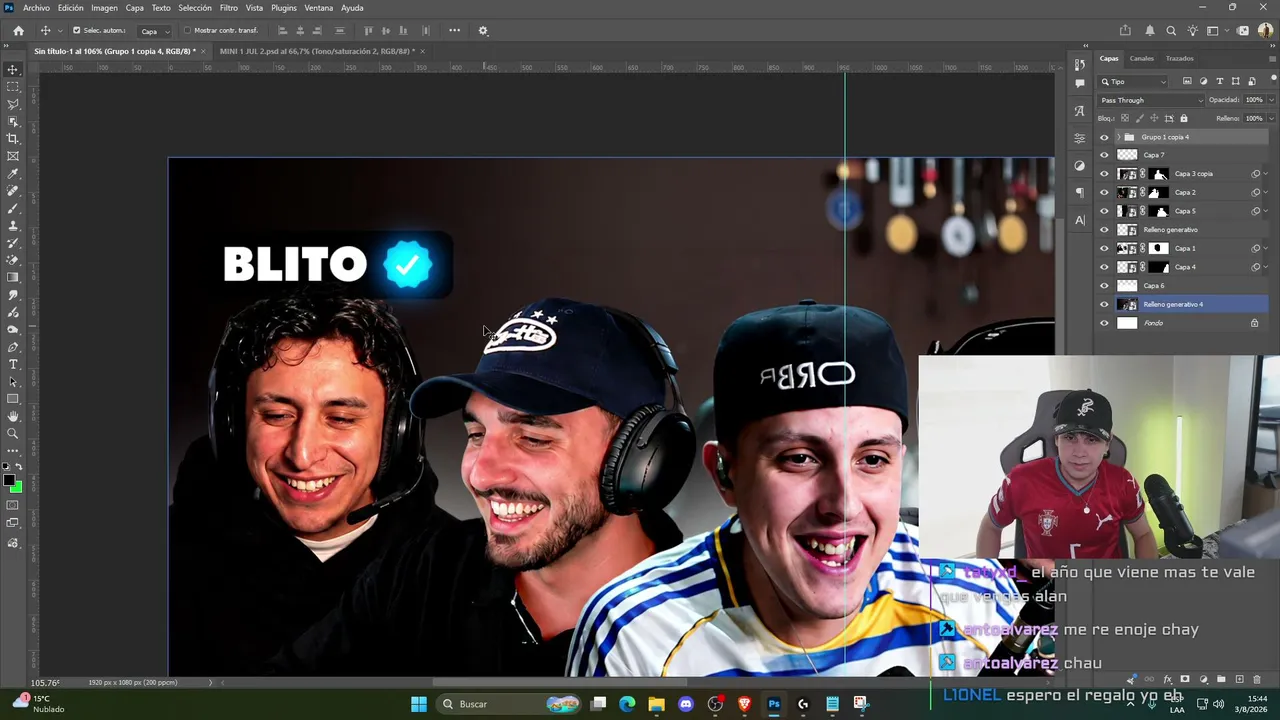
Task: Open the Properties panel icon in the dock
Action: 1080,138
